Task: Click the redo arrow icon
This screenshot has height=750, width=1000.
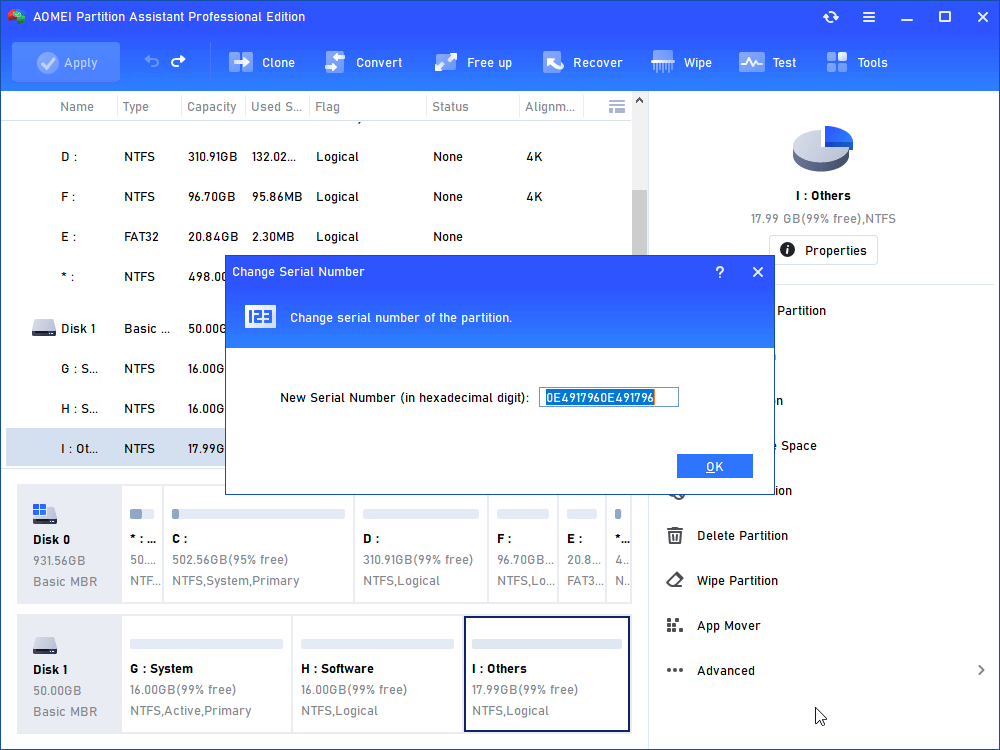Action: [x=178, y=62]
